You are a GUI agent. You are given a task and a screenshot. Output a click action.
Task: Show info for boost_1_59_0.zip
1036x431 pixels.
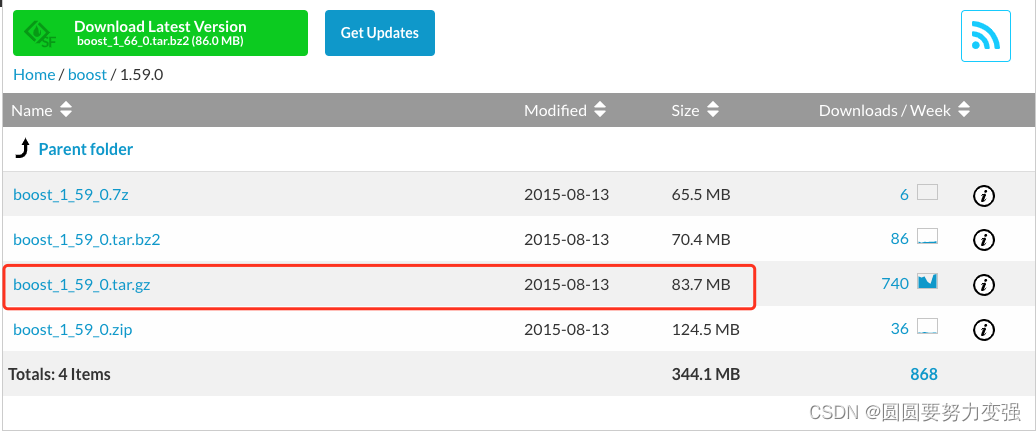coord(984,329)
